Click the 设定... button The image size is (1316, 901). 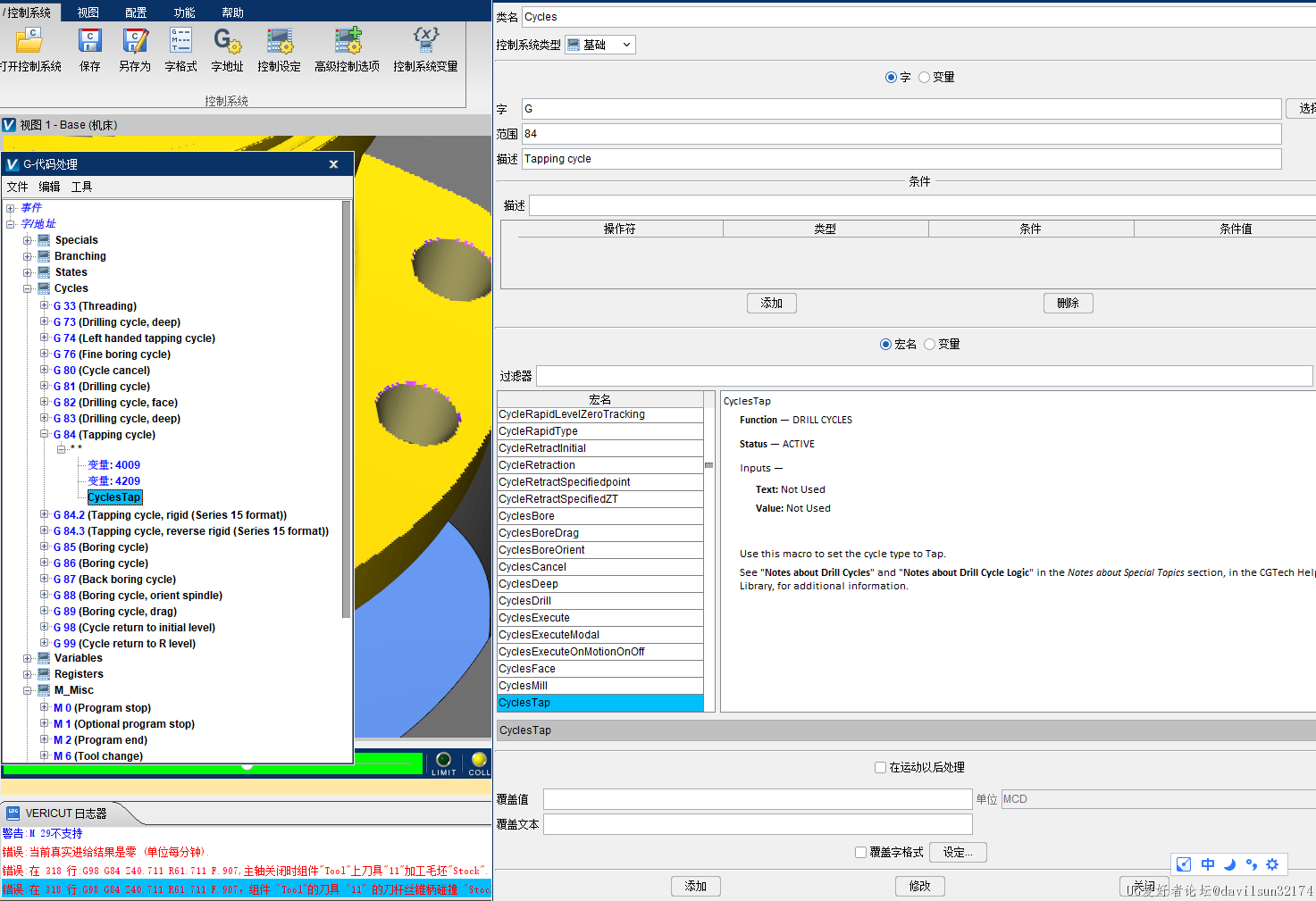pyautogui.click(x=958, y=853)
